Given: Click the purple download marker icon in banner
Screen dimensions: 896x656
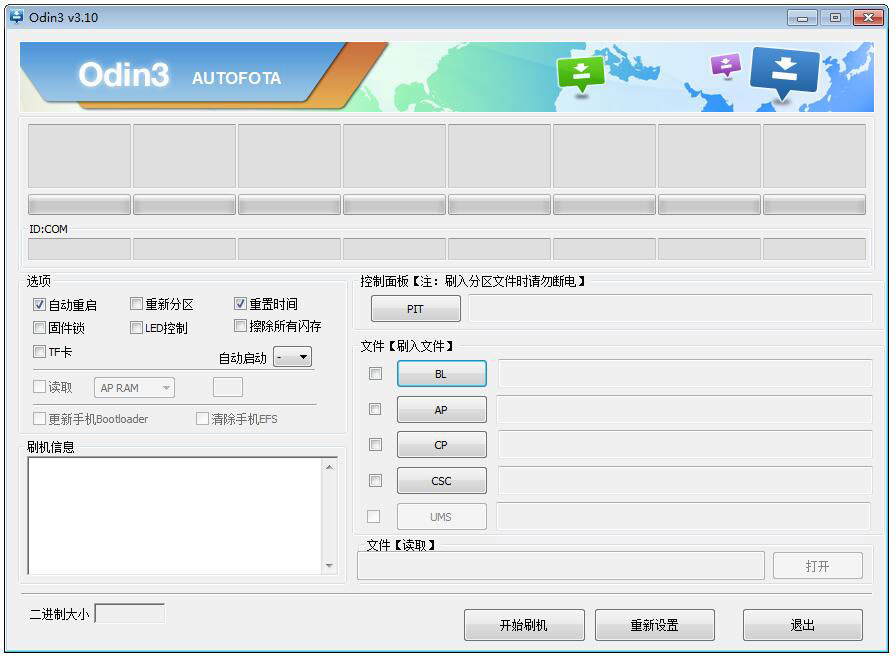Looking at the screenshot, I should pyautogui.click(x=726, y=65).
